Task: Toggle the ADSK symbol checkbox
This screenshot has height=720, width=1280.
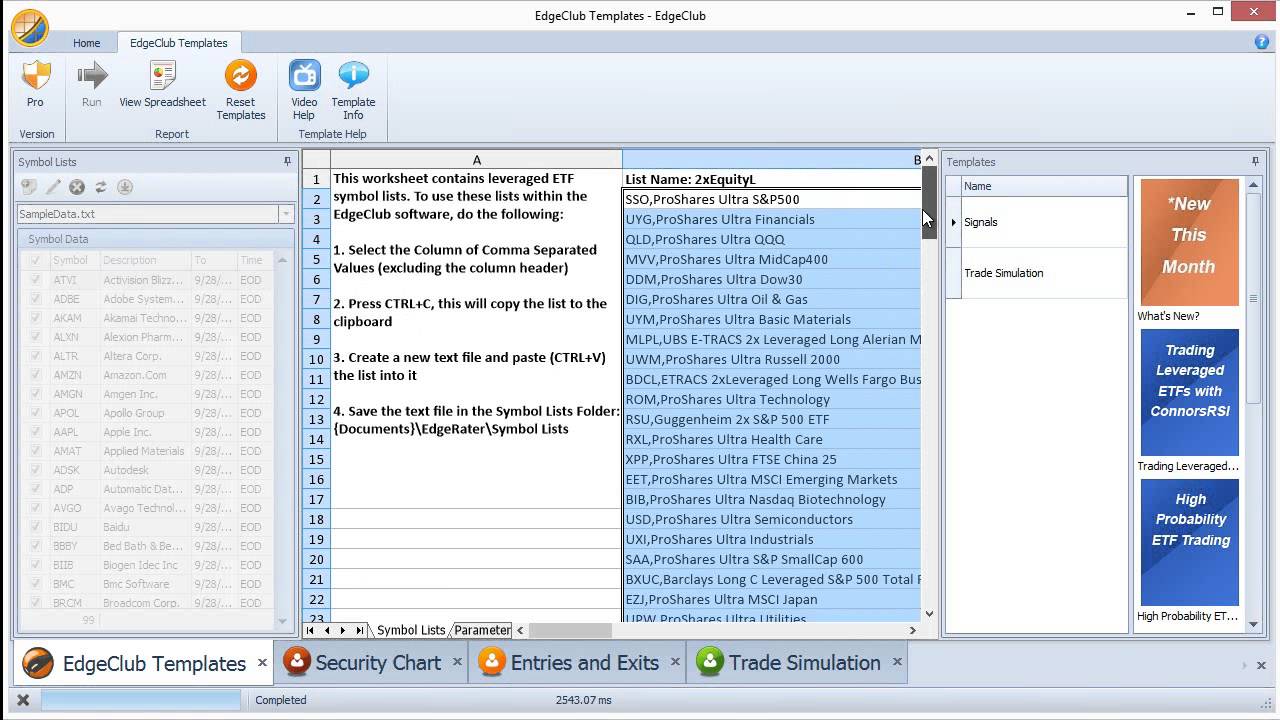Action: 36,470
